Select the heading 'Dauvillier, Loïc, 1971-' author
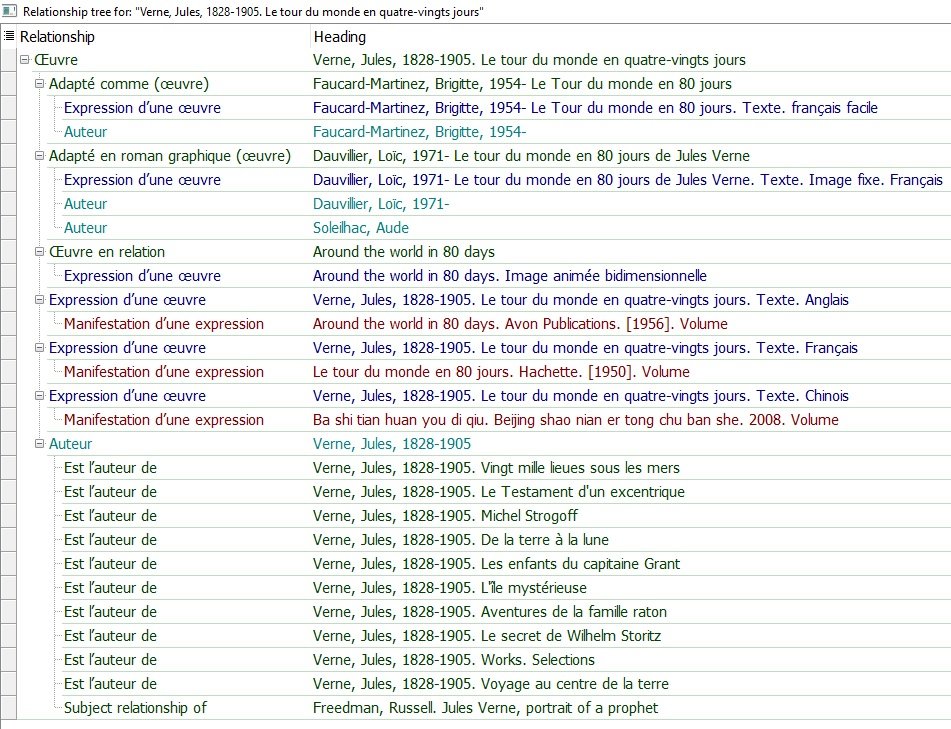The image size is (951, 729). (381, 204)
